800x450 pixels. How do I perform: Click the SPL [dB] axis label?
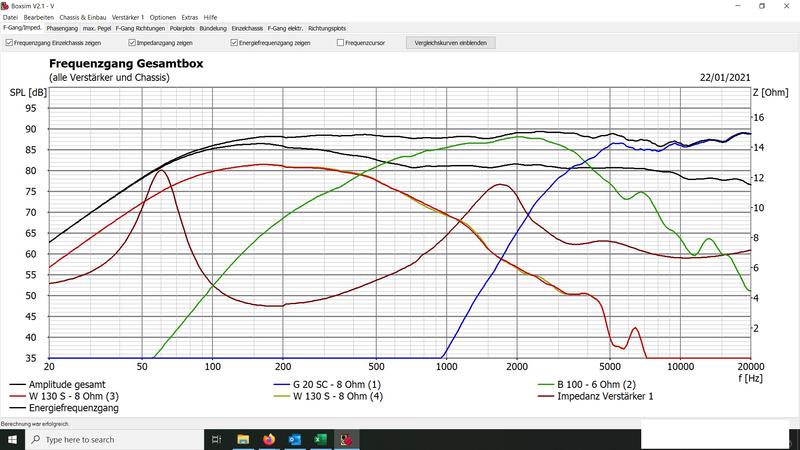pyautogui.click(x=28, y=92)
